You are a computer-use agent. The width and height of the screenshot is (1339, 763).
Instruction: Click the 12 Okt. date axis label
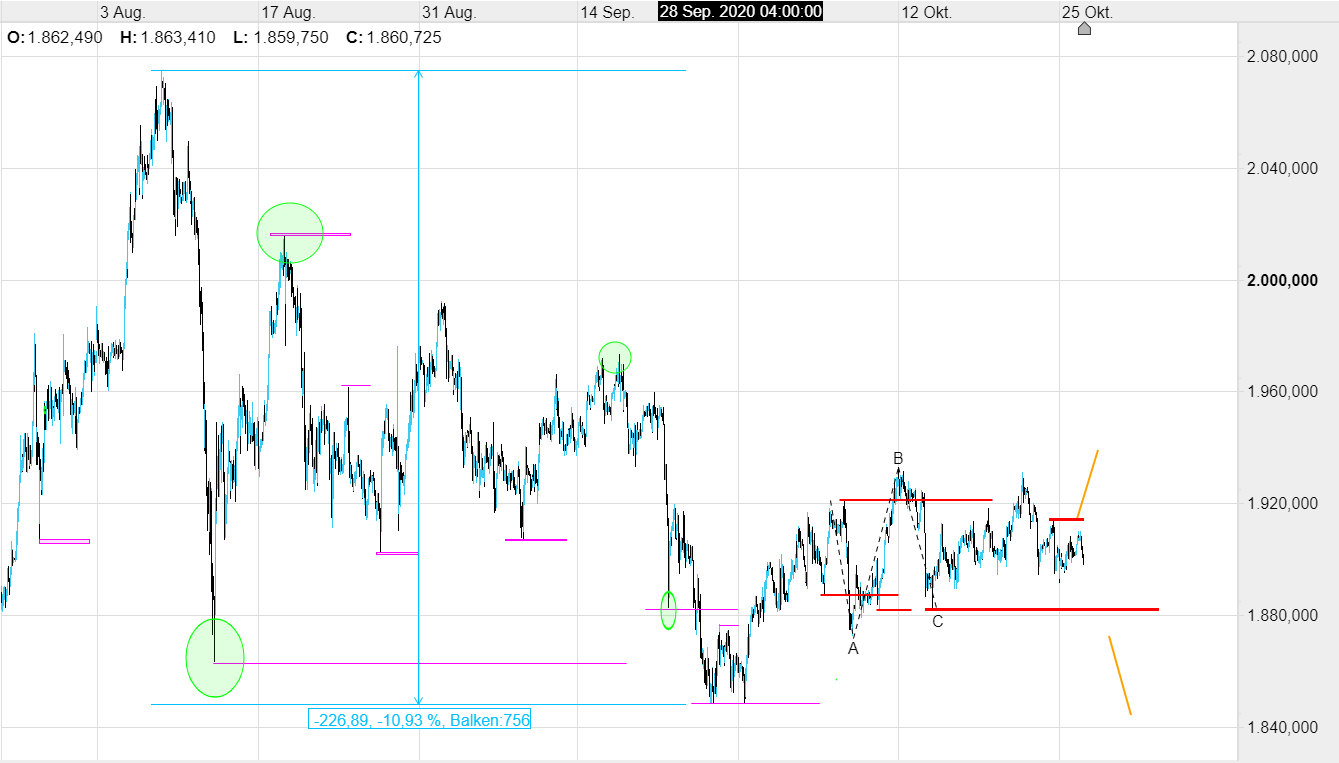[x=926, y=12]
